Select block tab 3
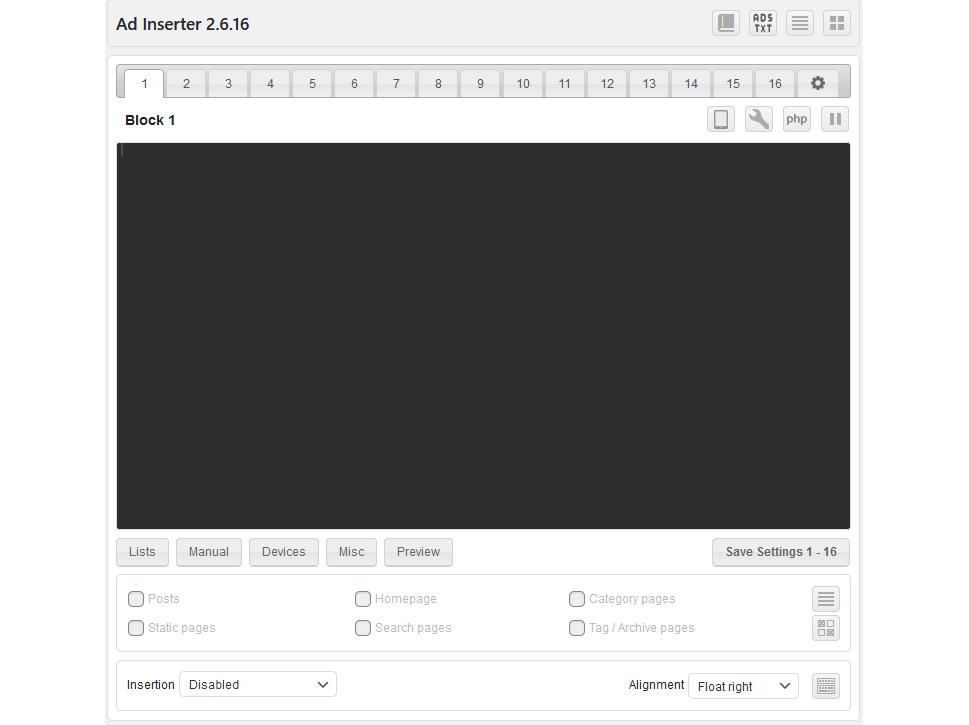The image size is (969, 725). [228, 83]
